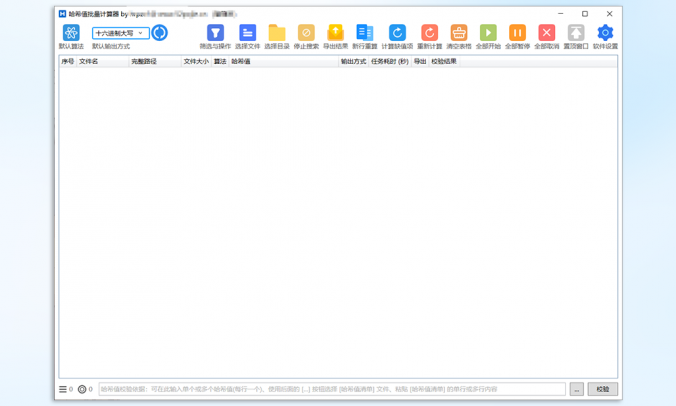
Task: Click the 哈希值 column header
Action: click(x=283, y=62)
